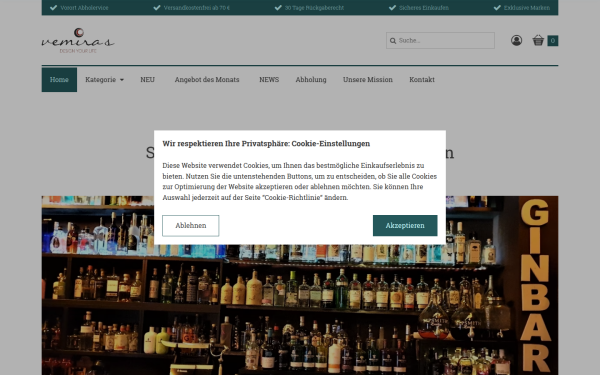
Task: Open the shopping basket icon
Action: 538,40
